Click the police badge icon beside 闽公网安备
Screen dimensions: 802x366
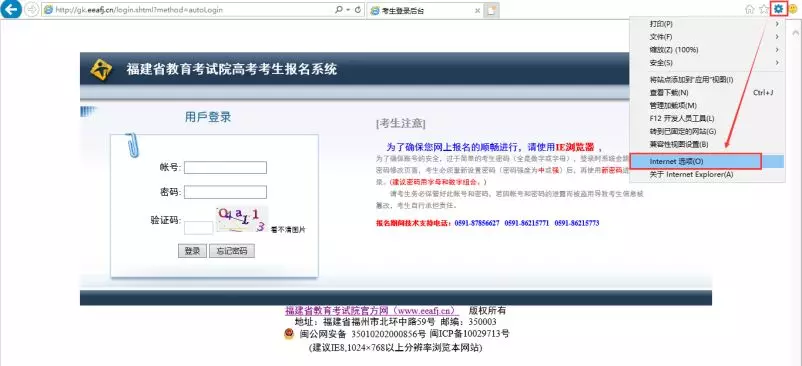[x=289, y=334]
